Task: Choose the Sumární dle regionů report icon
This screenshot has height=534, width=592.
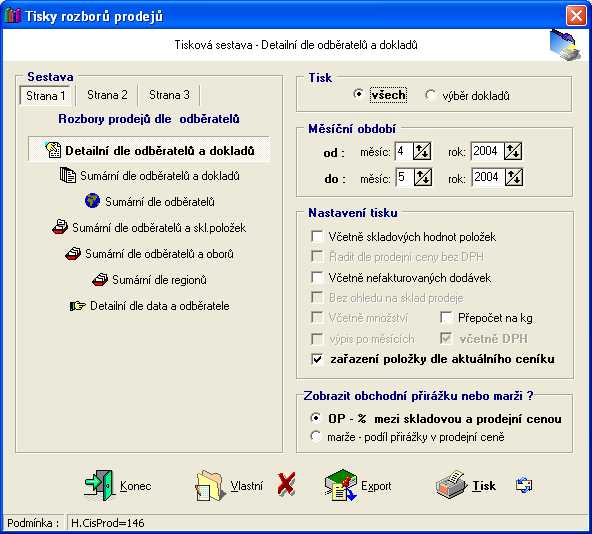Action: coord(100,280)
